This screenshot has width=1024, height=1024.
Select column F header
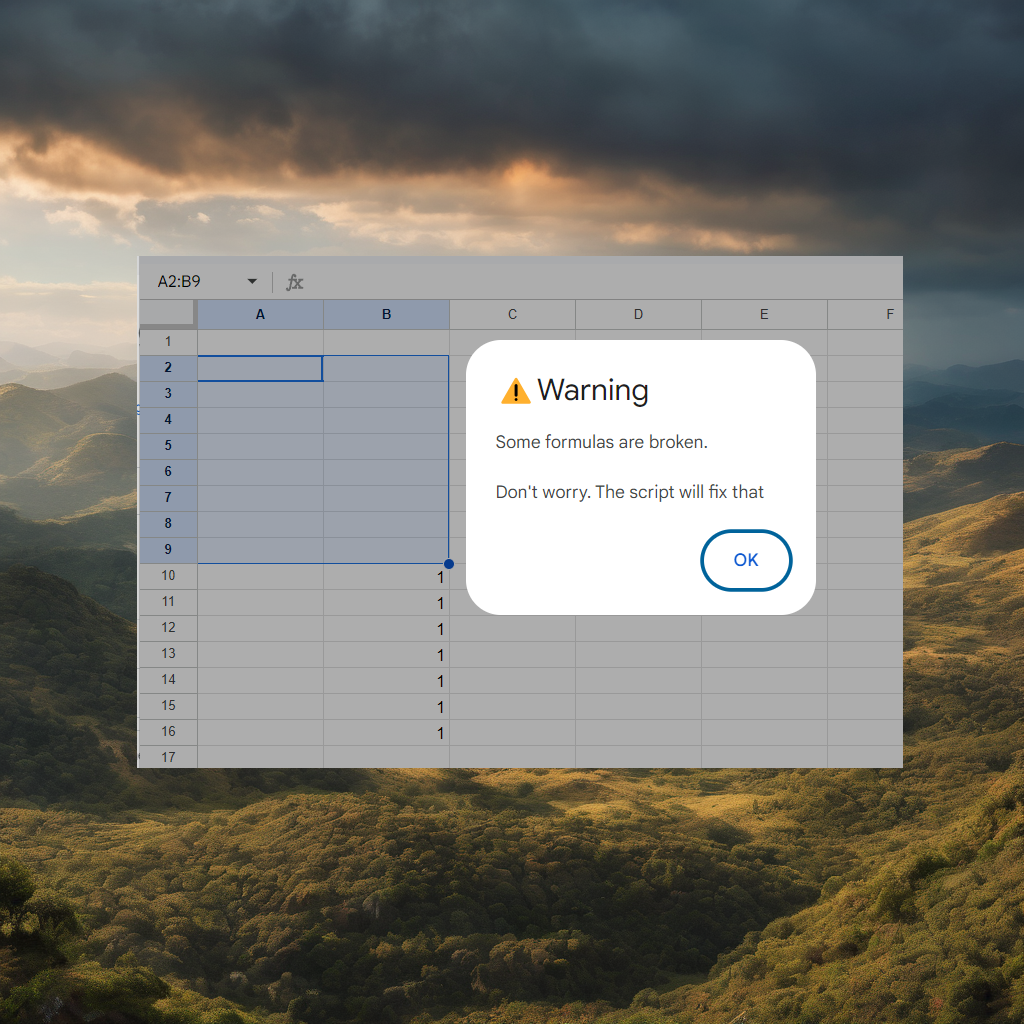coord(865,315)
